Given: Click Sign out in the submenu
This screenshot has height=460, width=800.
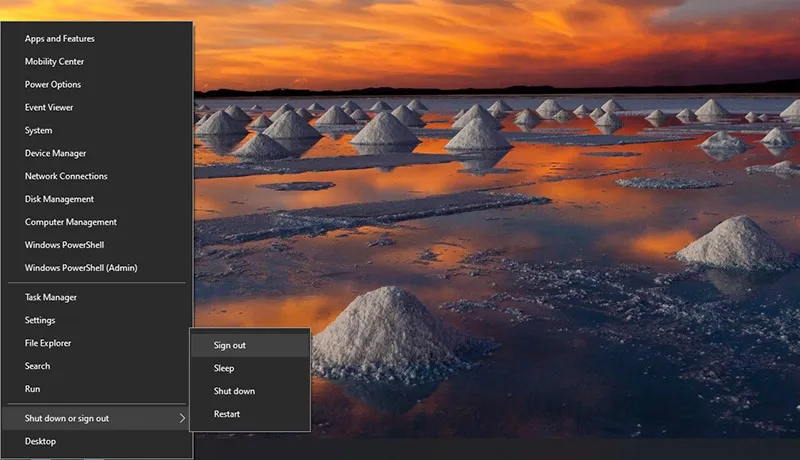Looking at the screenshot, I should click(x=230, y=346).
